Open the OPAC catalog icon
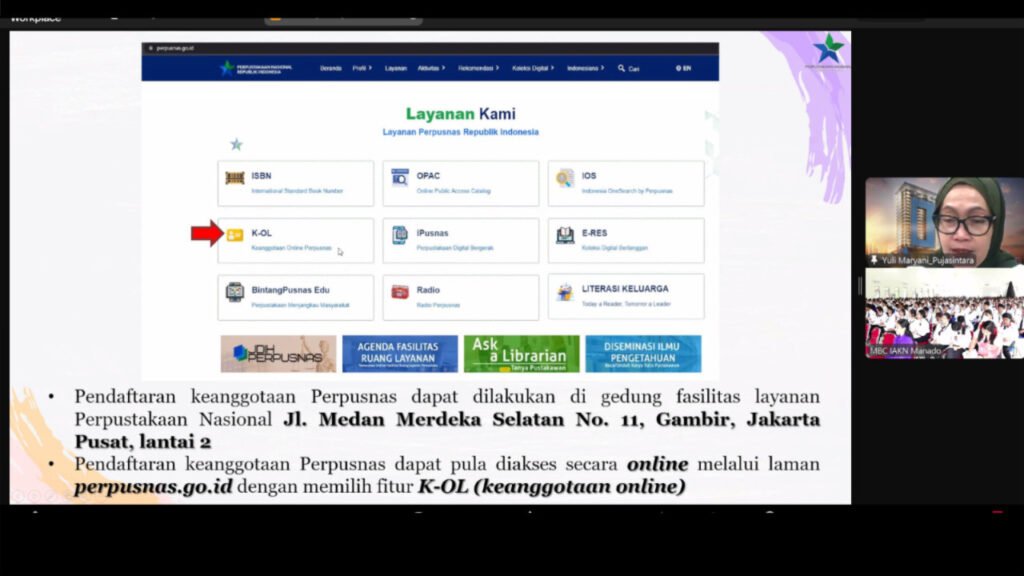 (400, 178)
